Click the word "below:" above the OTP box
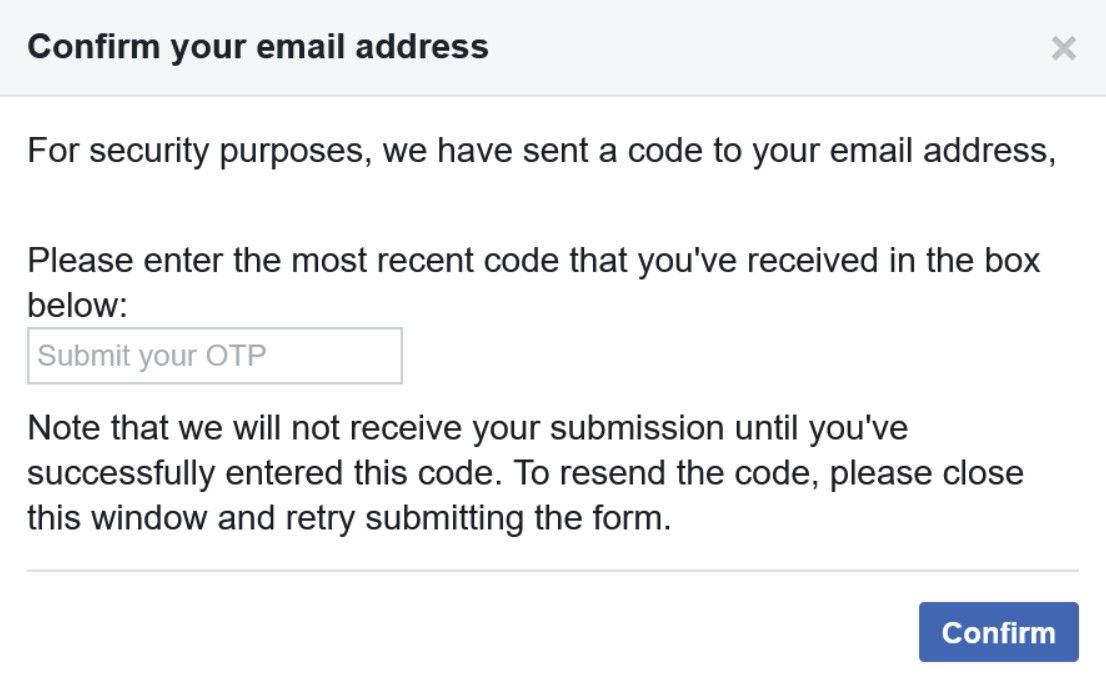 (78, 305)
